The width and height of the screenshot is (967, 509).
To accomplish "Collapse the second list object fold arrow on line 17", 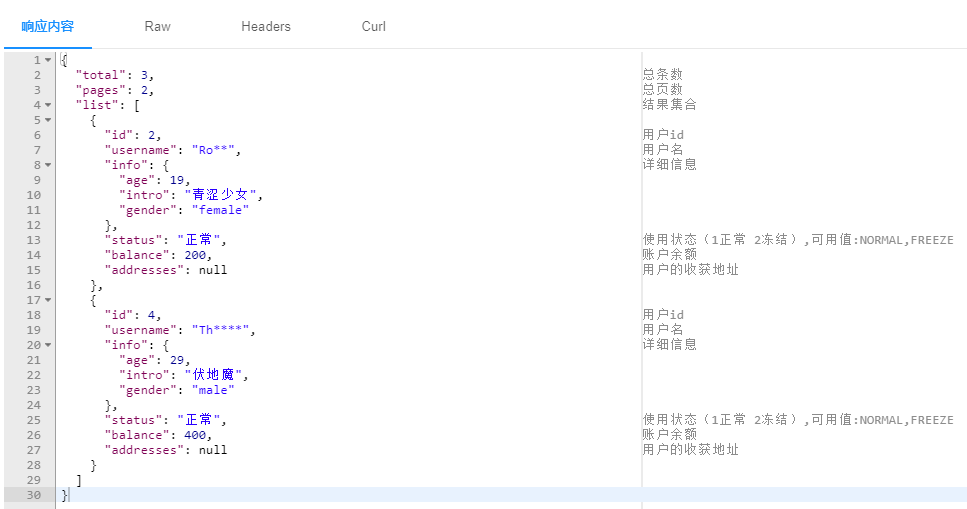I will click(48, 300).
